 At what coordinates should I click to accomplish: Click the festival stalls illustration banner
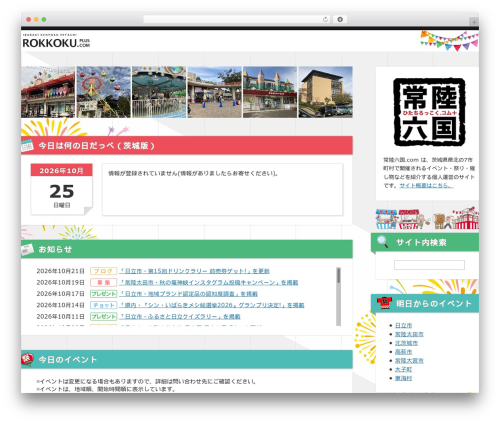click(427, 218)
